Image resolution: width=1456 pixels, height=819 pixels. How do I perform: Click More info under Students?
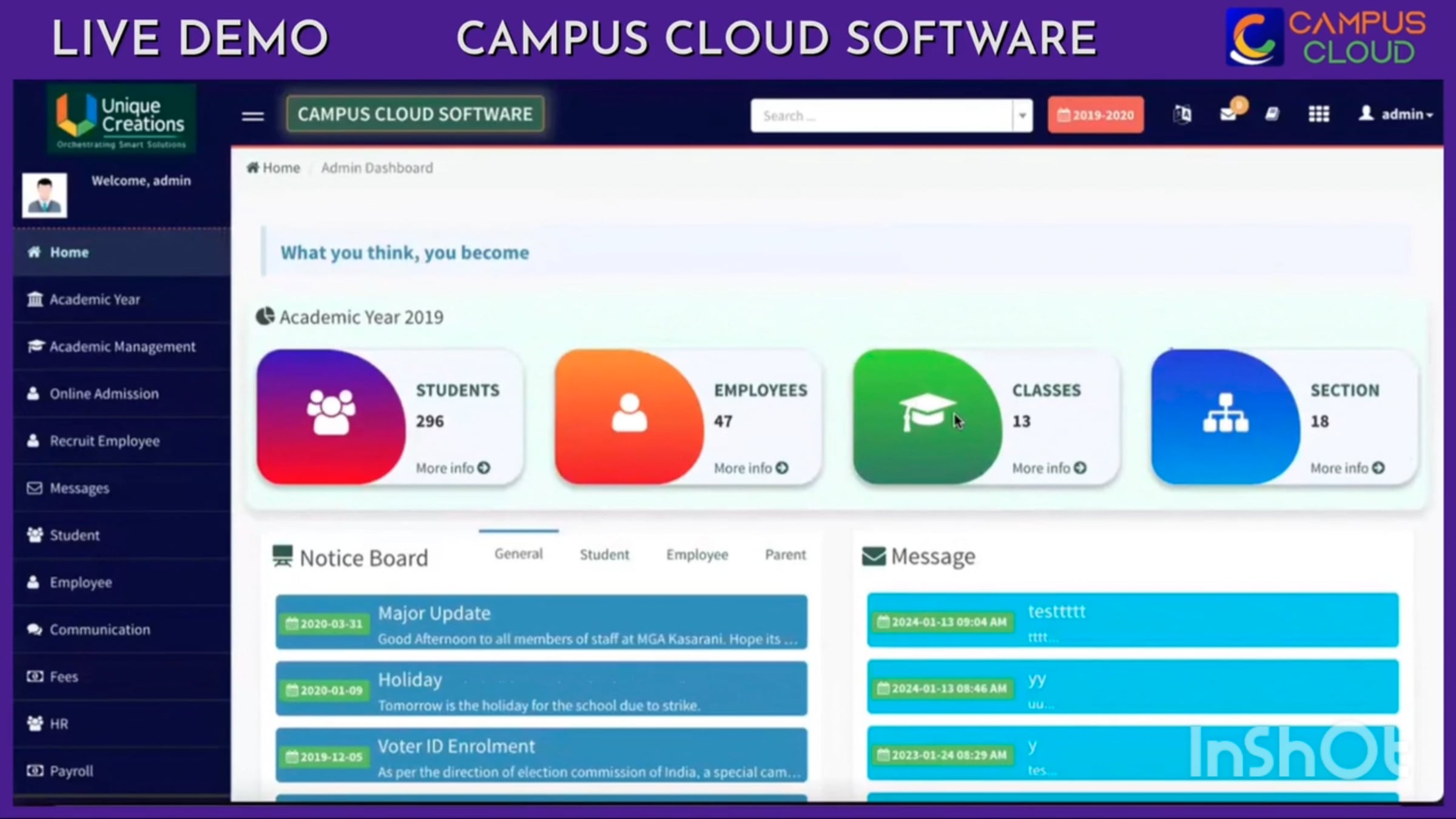click(x=453, y=468)
